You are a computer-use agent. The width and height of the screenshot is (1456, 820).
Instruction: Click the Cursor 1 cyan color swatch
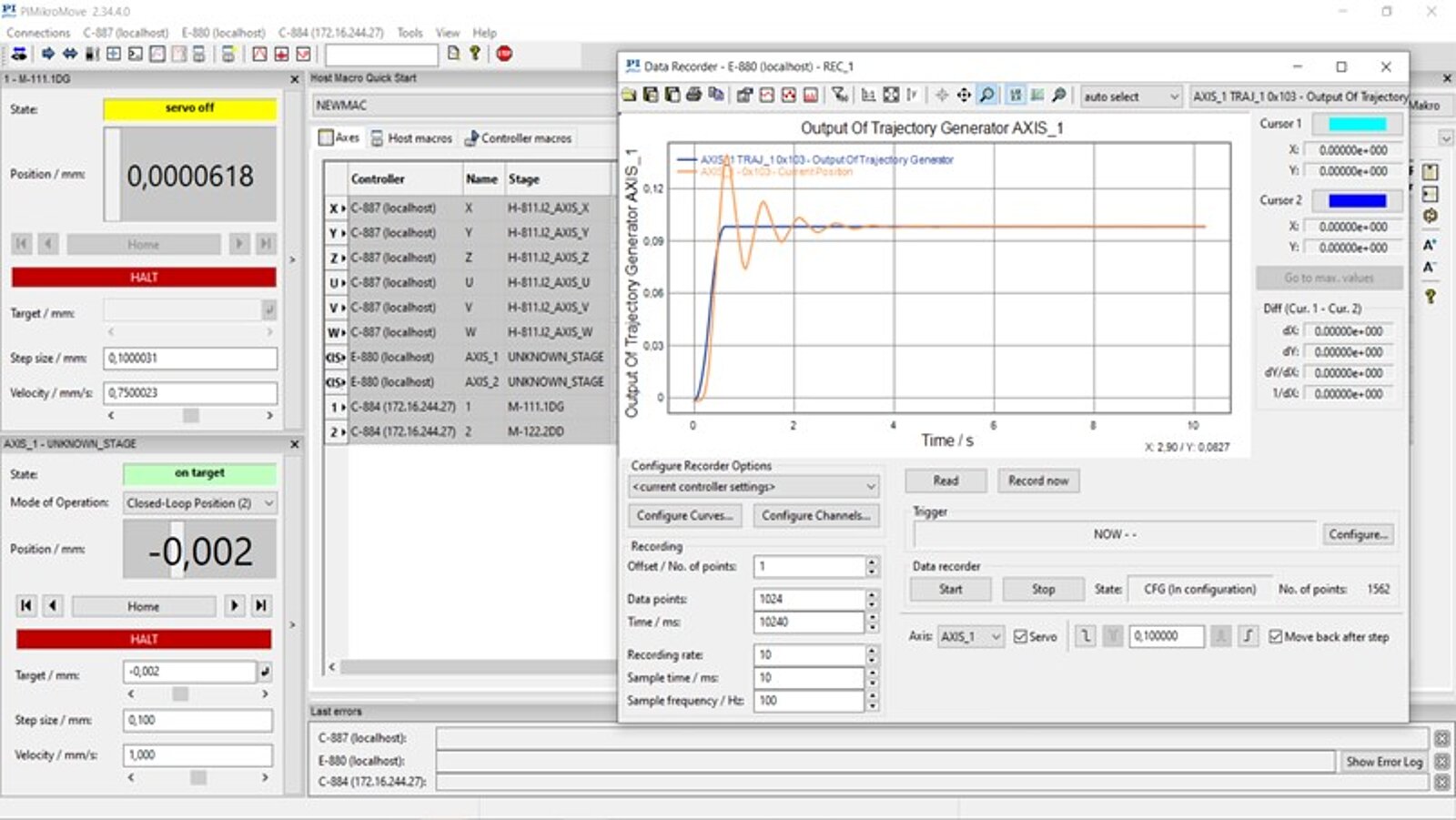coord(1357,124)
